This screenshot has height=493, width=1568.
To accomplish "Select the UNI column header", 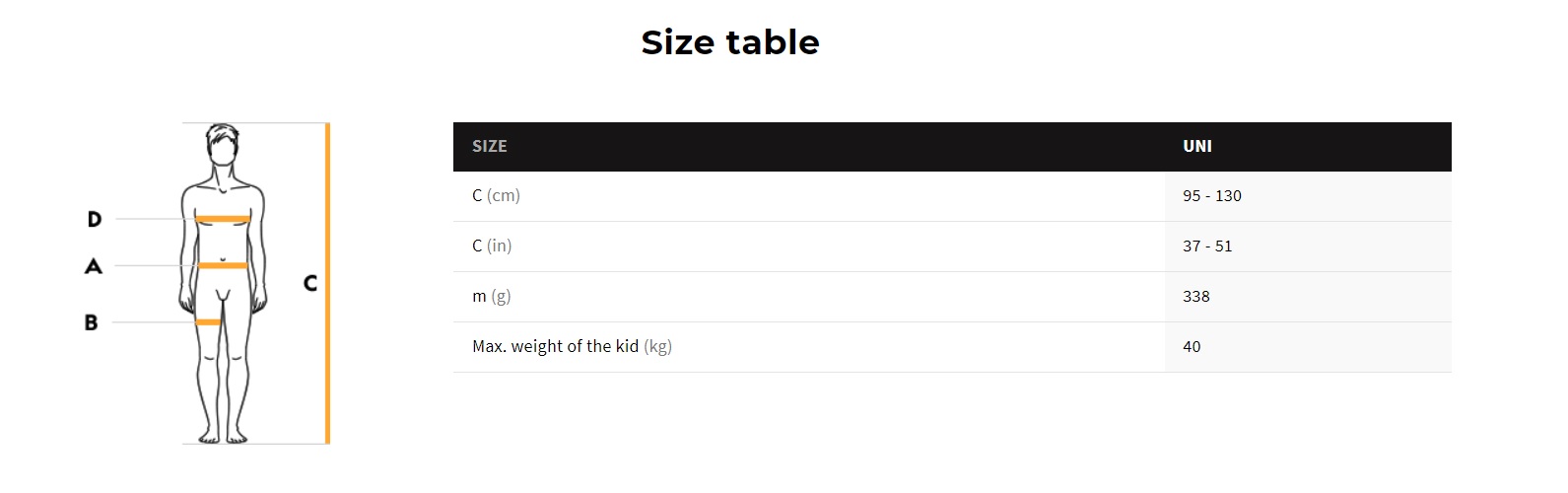I will pos(1196,146).
